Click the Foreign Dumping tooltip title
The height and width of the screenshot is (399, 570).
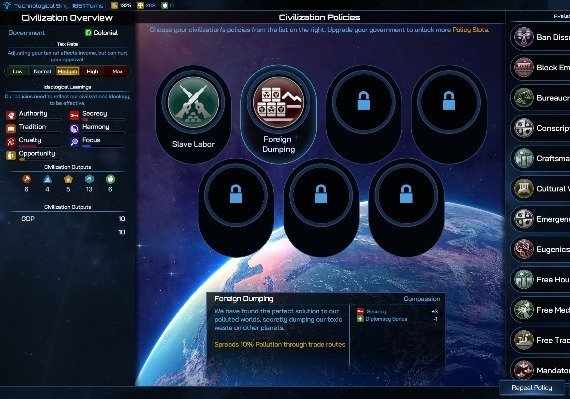click(x=244, y=299)
